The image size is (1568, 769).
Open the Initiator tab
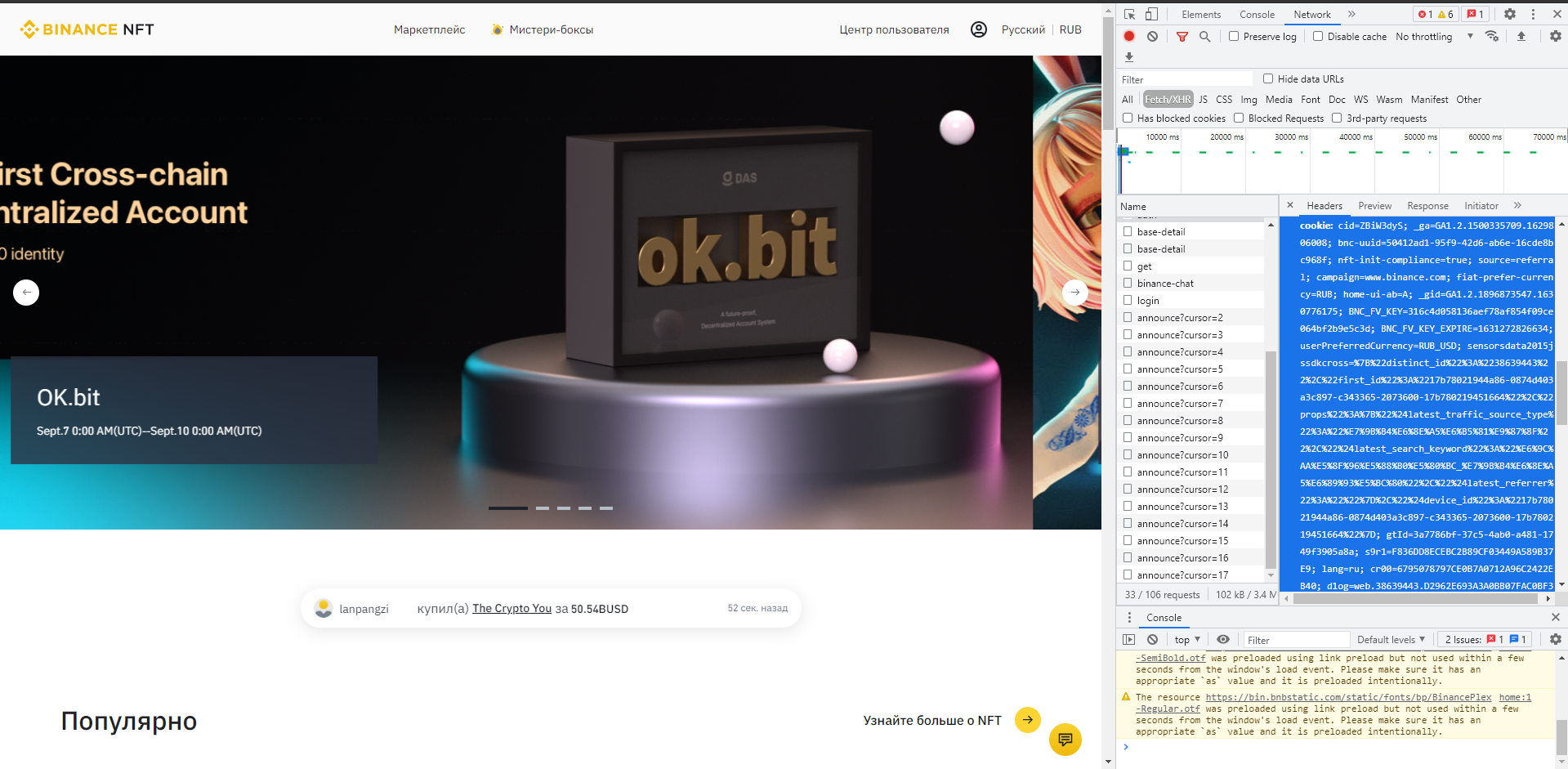1481,205
